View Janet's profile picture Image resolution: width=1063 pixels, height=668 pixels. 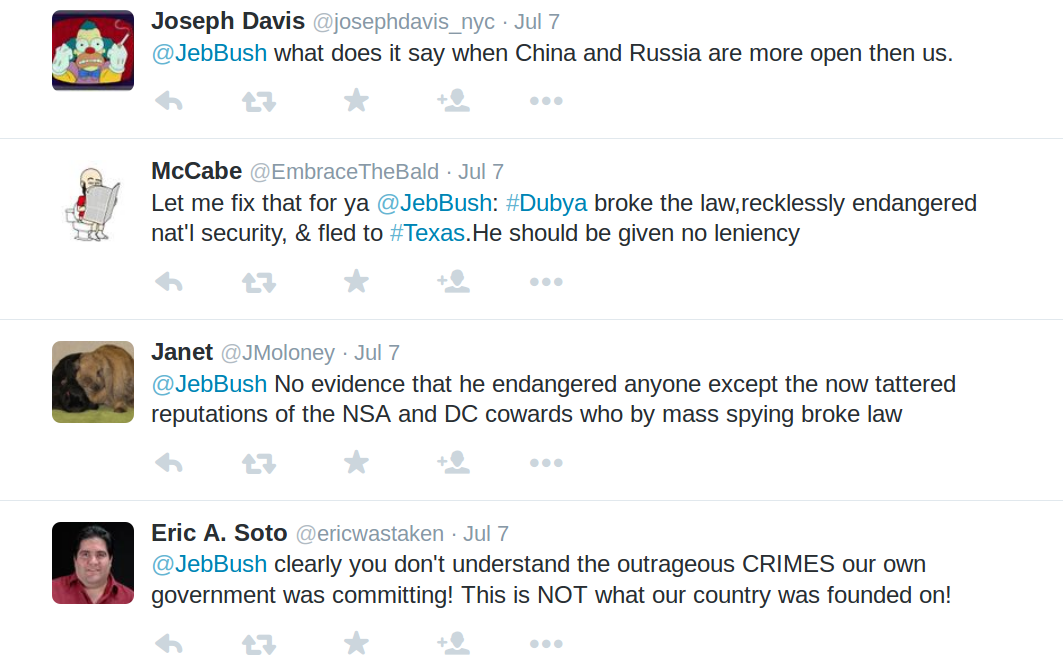[93, 382]
